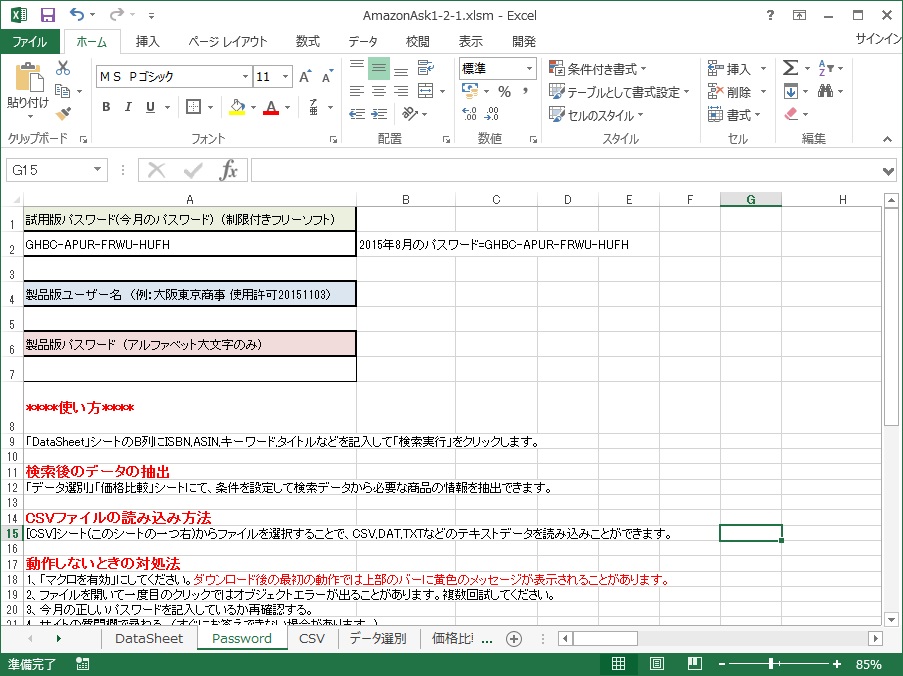
Task: Open Cell Styles dropdown
Action: [x=596, y=115]
